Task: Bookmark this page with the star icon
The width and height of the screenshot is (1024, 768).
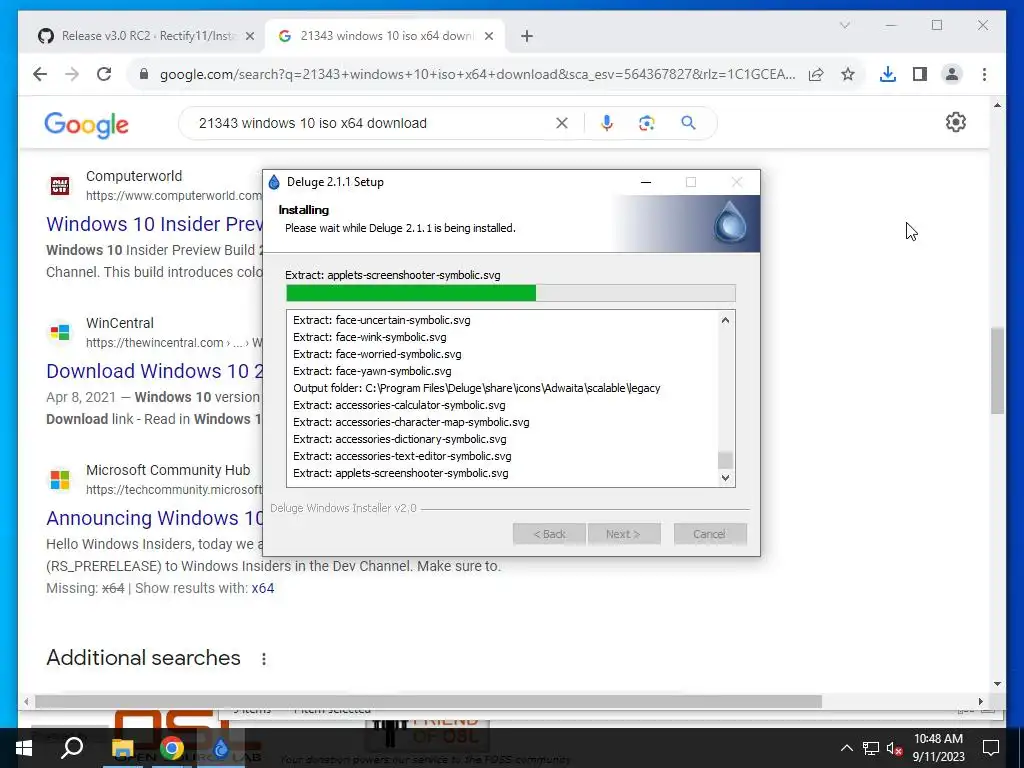Action: (848, 74)
